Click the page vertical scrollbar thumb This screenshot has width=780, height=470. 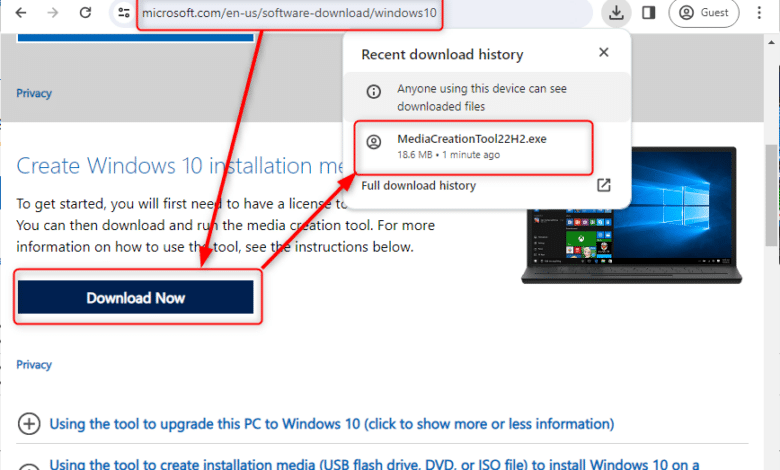tap(772, 193)
